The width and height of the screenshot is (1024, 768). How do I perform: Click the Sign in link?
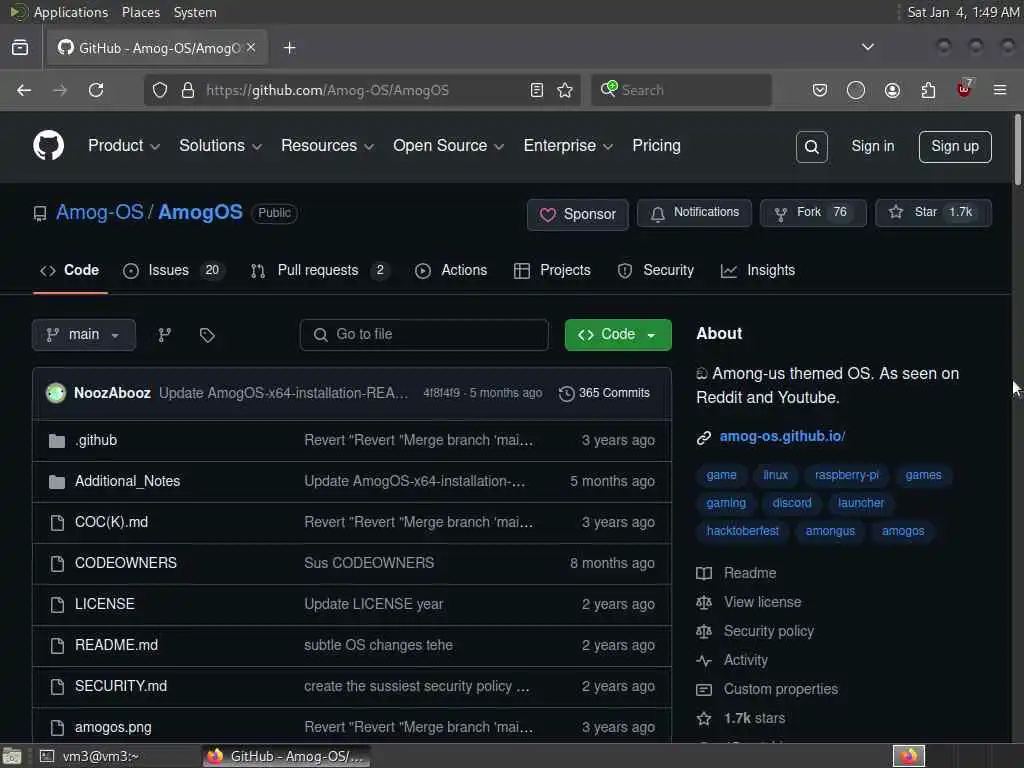(x=872, y=146)
